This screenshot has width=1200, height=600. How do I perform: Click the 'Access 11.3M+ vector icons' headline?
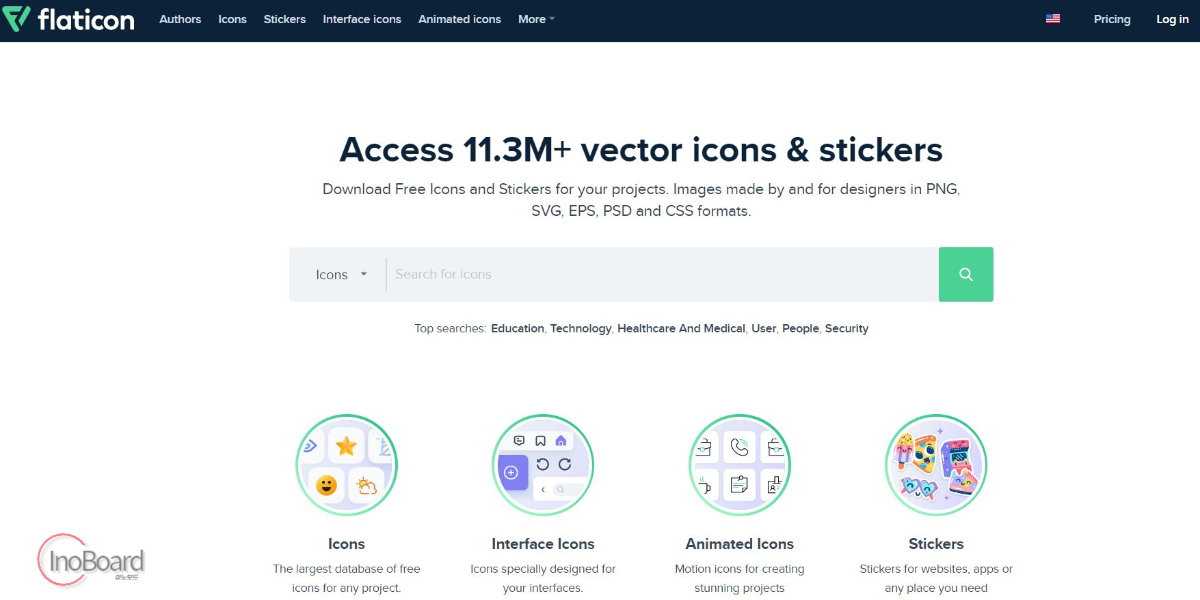tap(641, 149)
